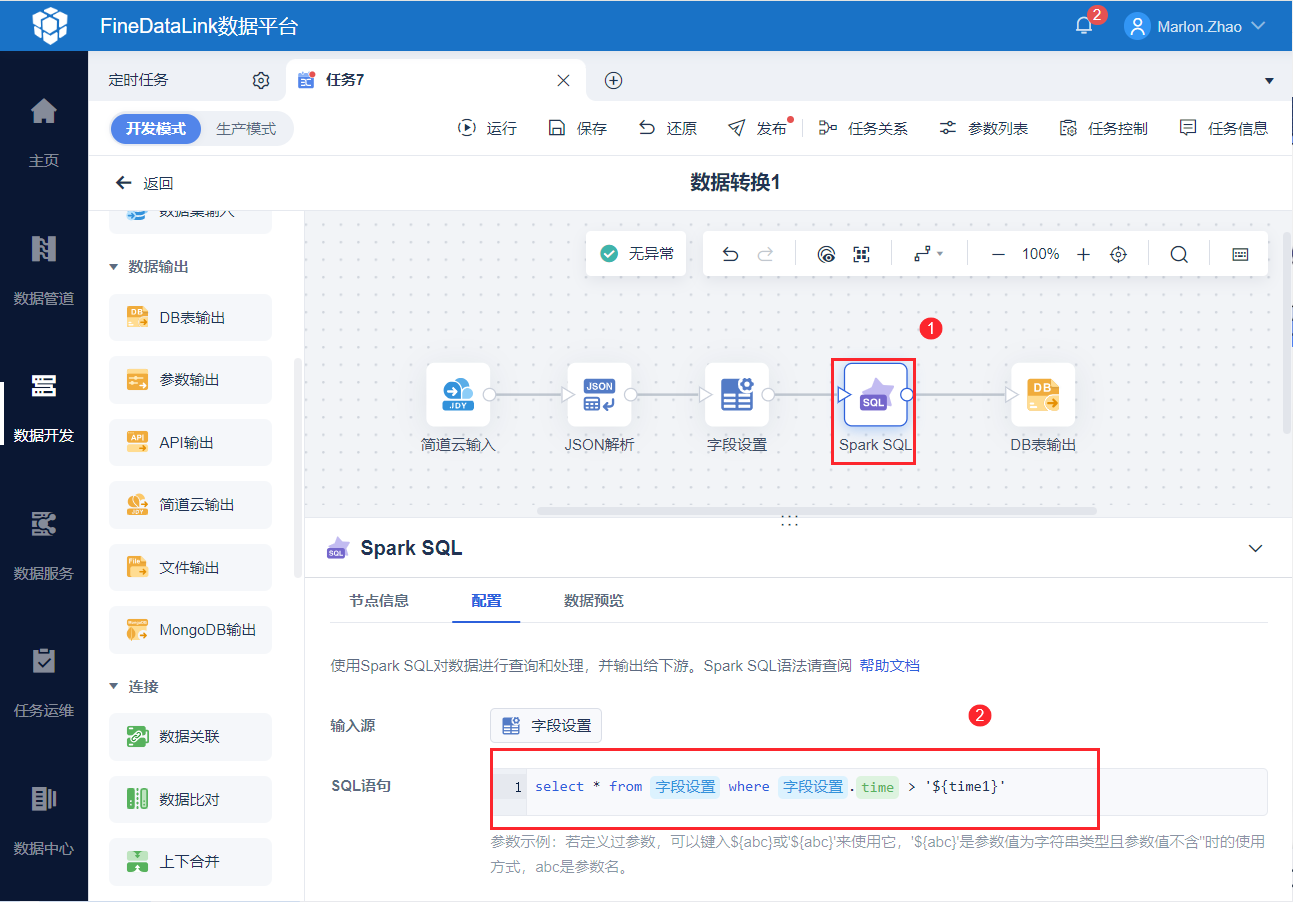The width and height of the screenshot is (1293, 902).
Task: Toggle the eye preview icon in canvas toolbar
Action: pyautogui.click(x=826, y=254)
